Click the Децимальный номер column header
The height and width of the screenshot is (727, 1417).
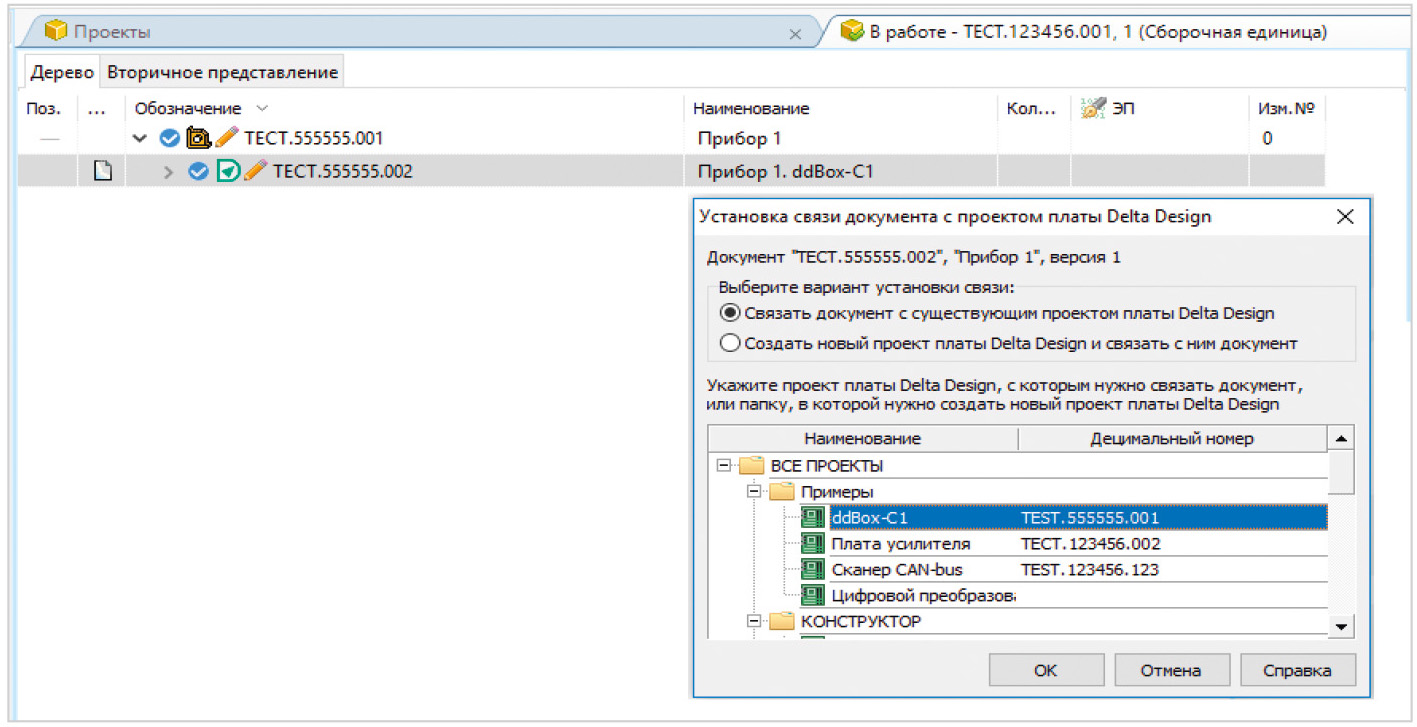pyautogui.click(x=1172, y=439)
